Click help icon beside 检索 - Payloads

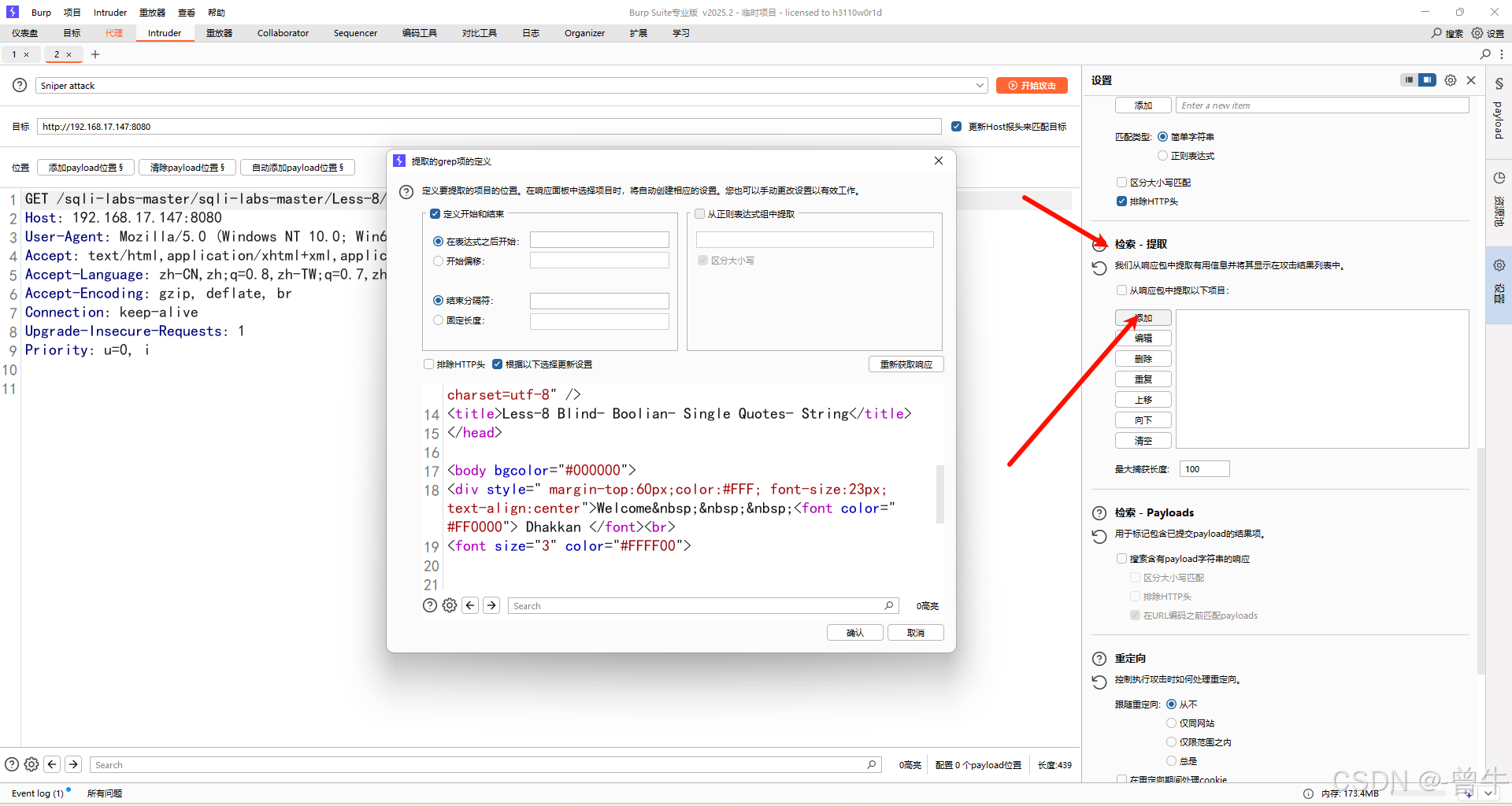point(1099,513)
